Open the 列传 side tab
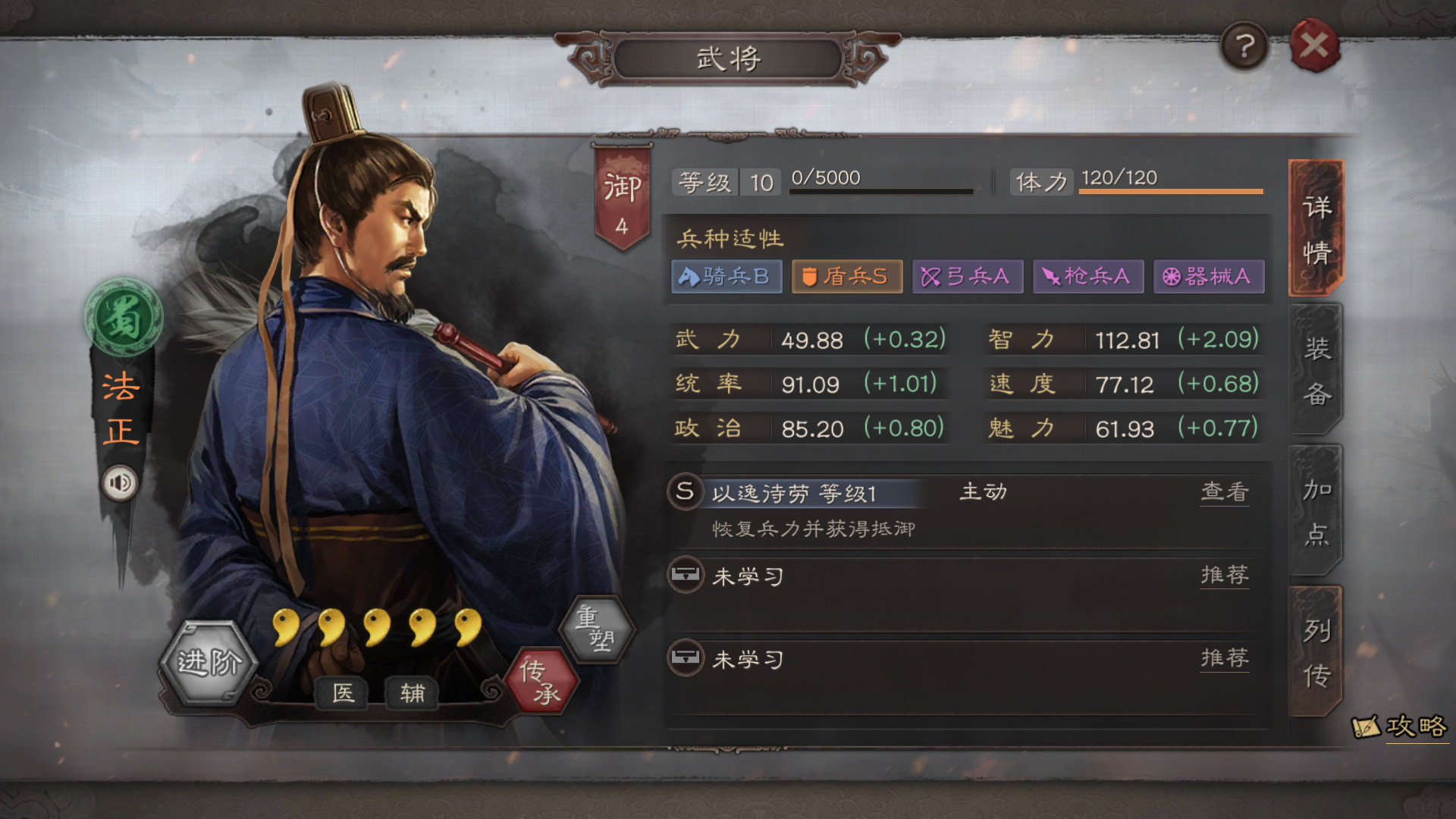Viewport: 1456px width, 819px height. 1316,652
